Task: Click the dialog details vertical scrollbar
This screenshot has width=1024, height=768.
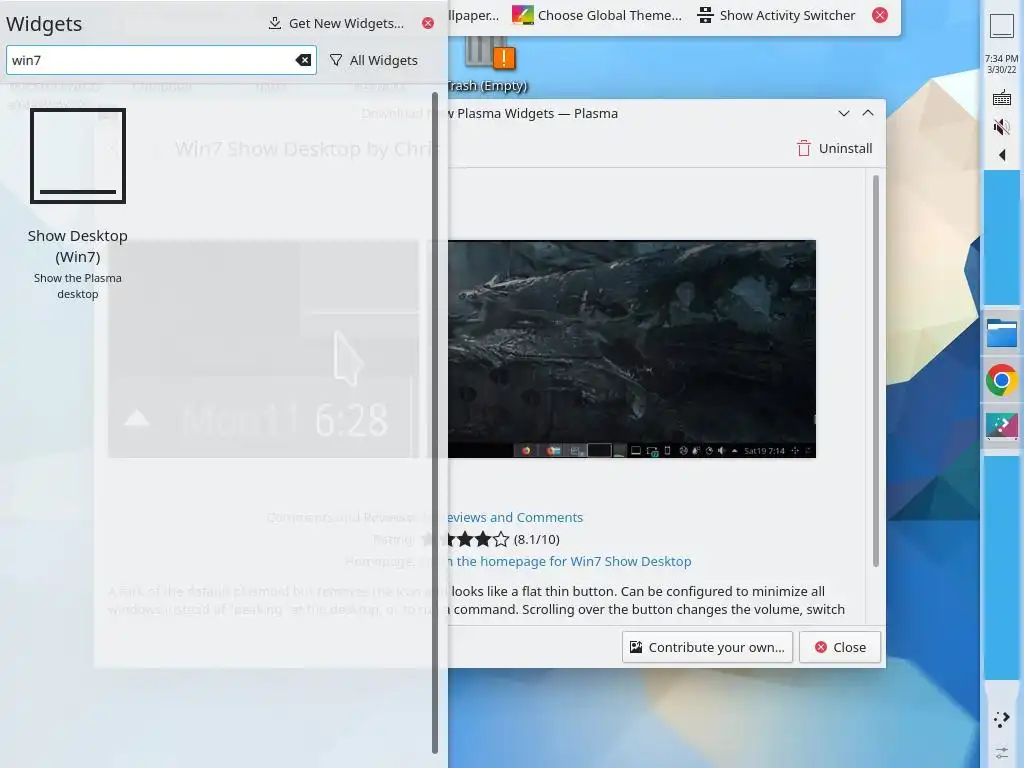Action: click(x=876, y=371)
